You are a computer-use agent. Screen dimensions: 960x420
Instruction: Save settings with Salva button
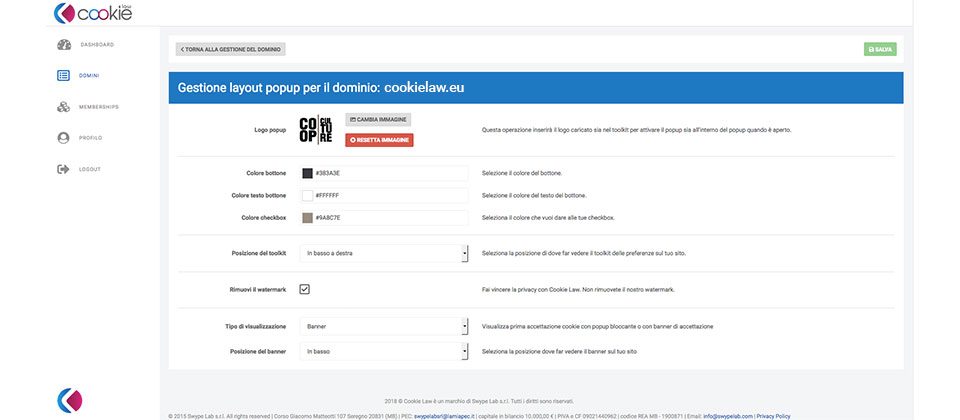(880, 50)
